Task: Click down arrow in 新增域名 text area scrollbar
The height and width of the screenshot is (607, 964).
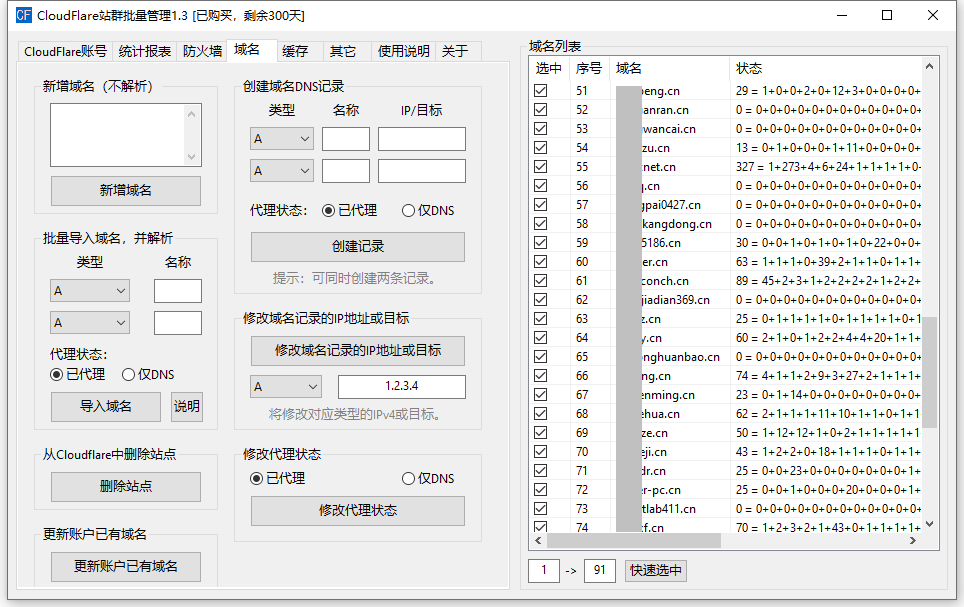Action: tap(192, 157)
